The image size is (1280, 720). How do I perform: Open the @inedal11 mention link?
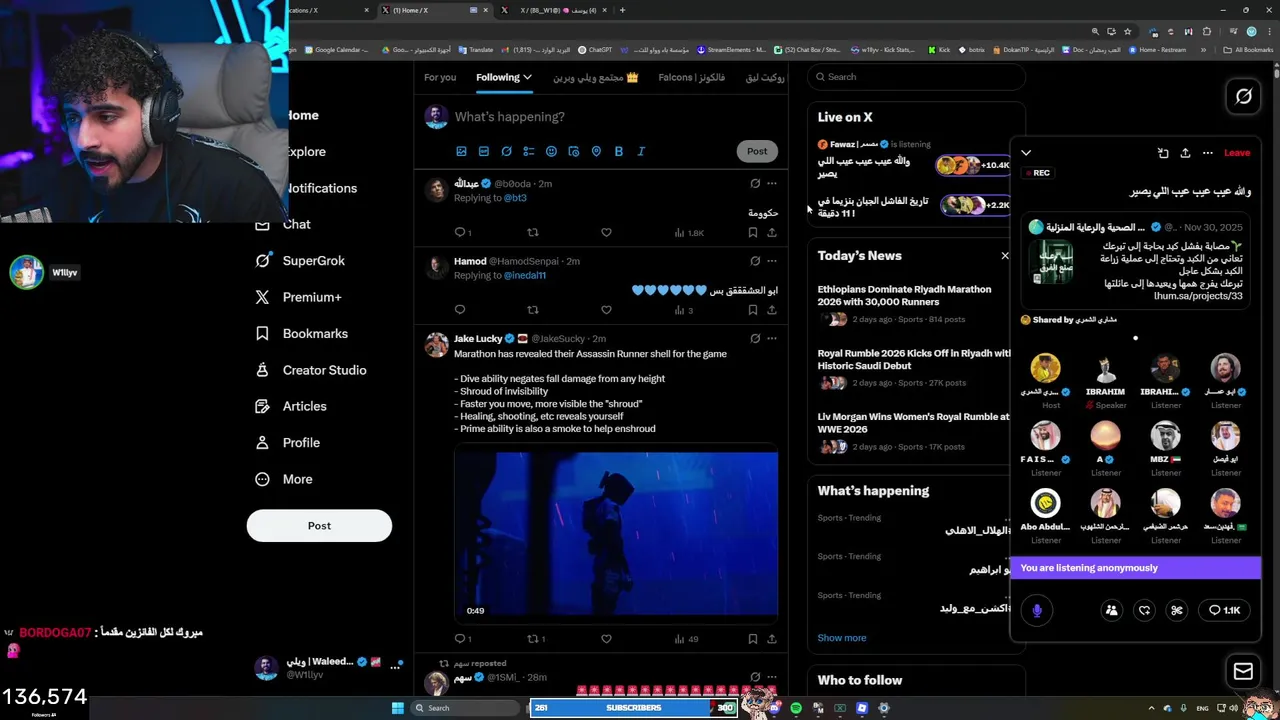tap(525, 275)
